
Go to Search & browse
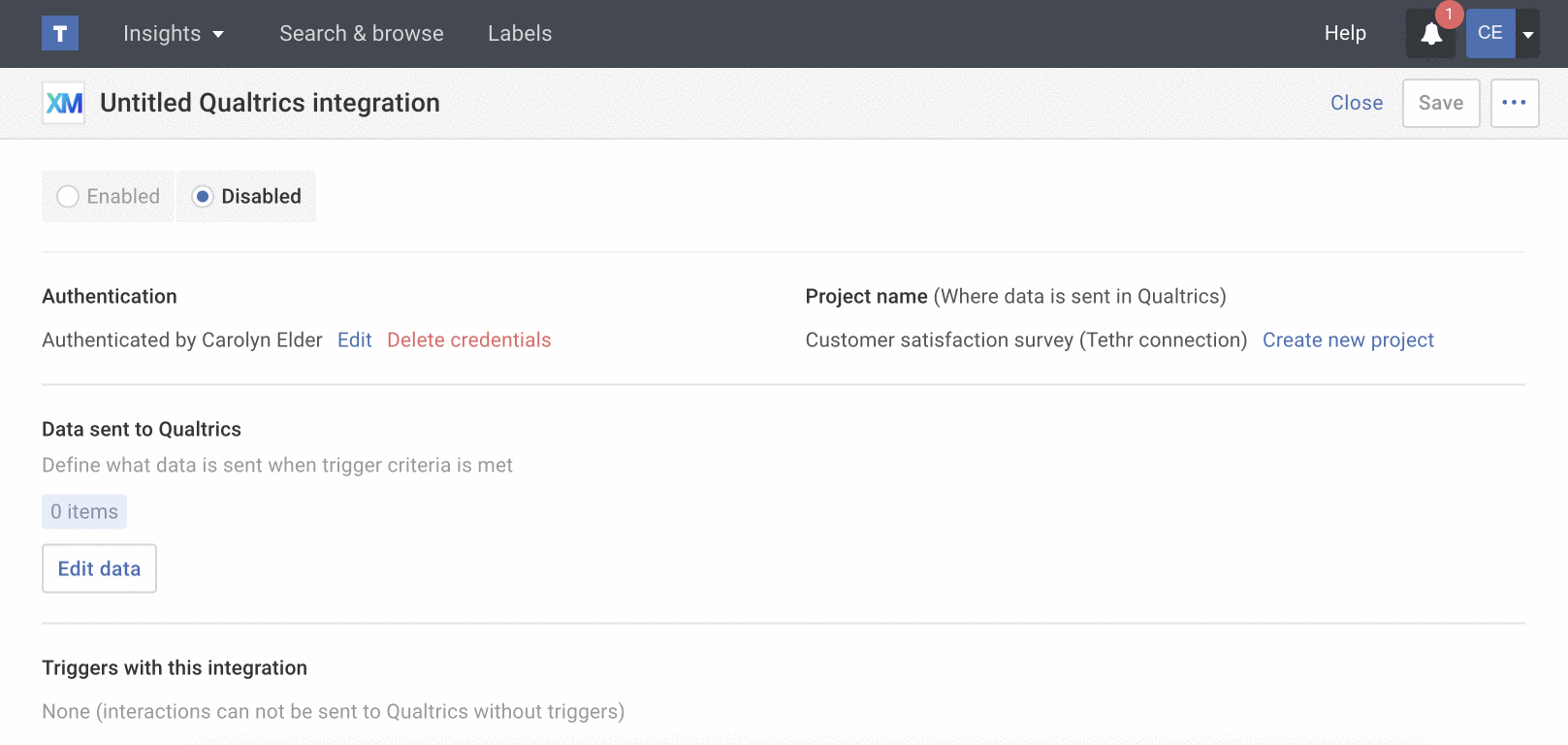[361, 34]
